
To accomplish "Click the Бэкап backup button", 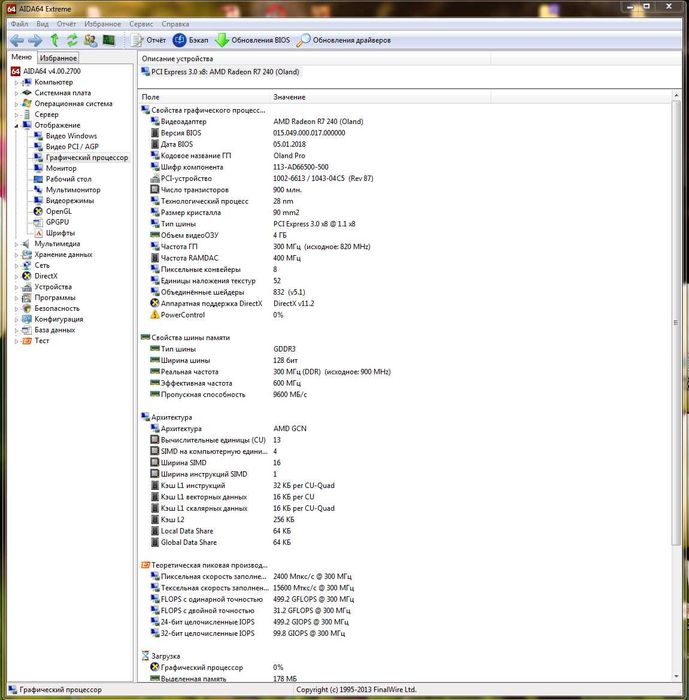I will (191, 40).
